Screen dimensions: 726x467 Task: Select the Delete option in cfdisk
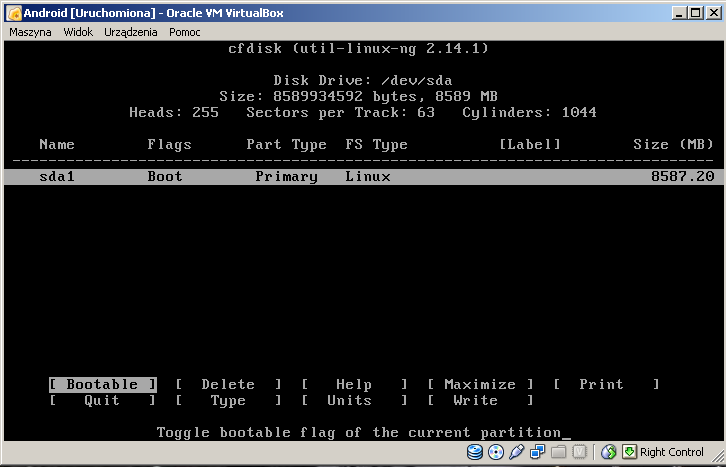228,384
